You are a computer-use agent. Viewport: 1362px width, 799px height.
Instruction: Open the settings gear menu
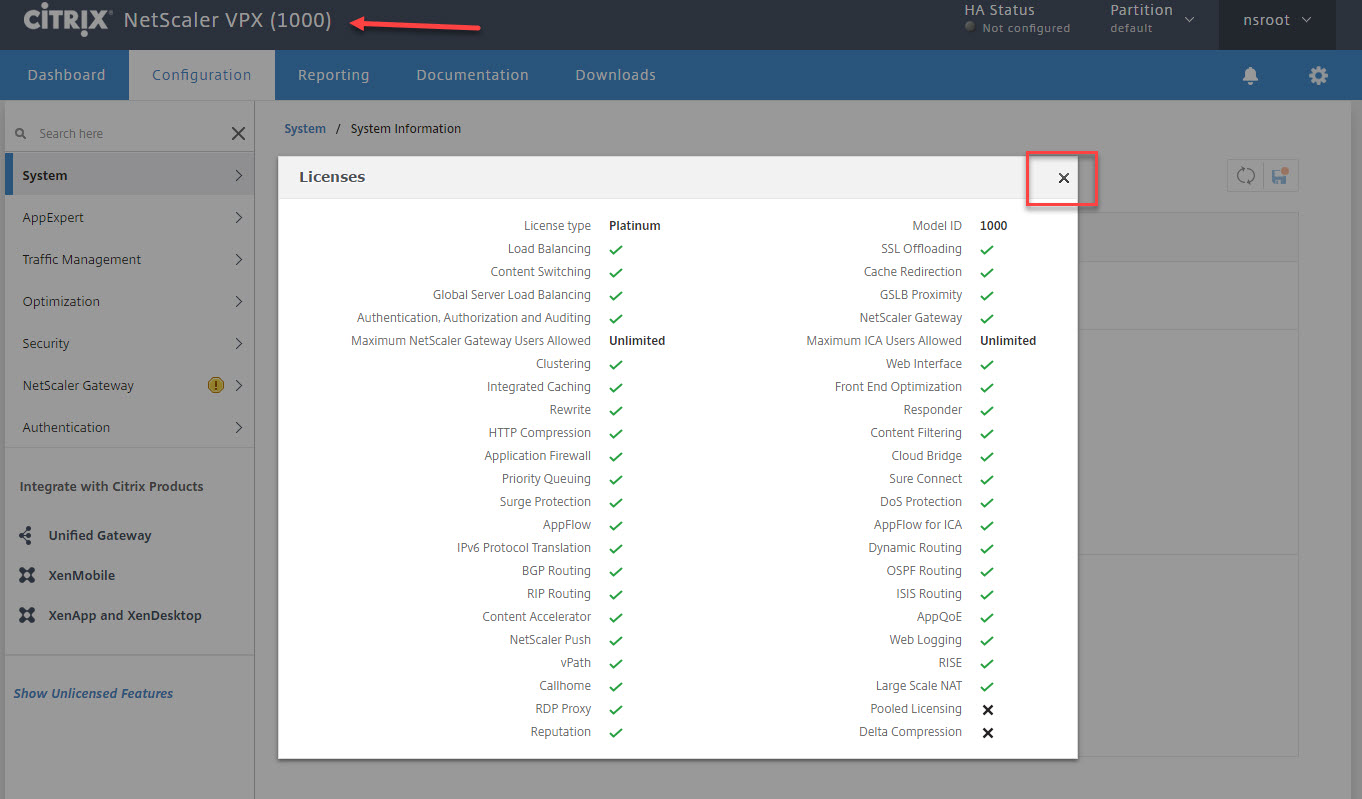pos(1319,75)
